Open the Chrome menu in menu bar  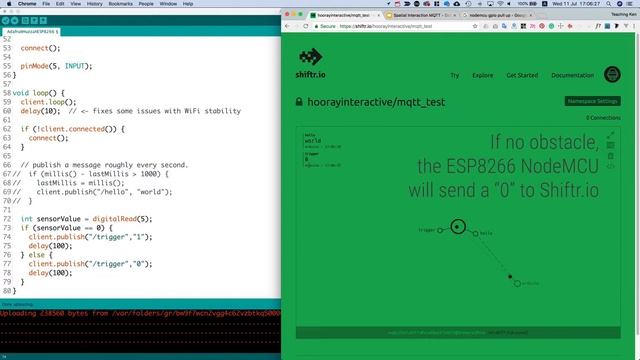[27, 4]
